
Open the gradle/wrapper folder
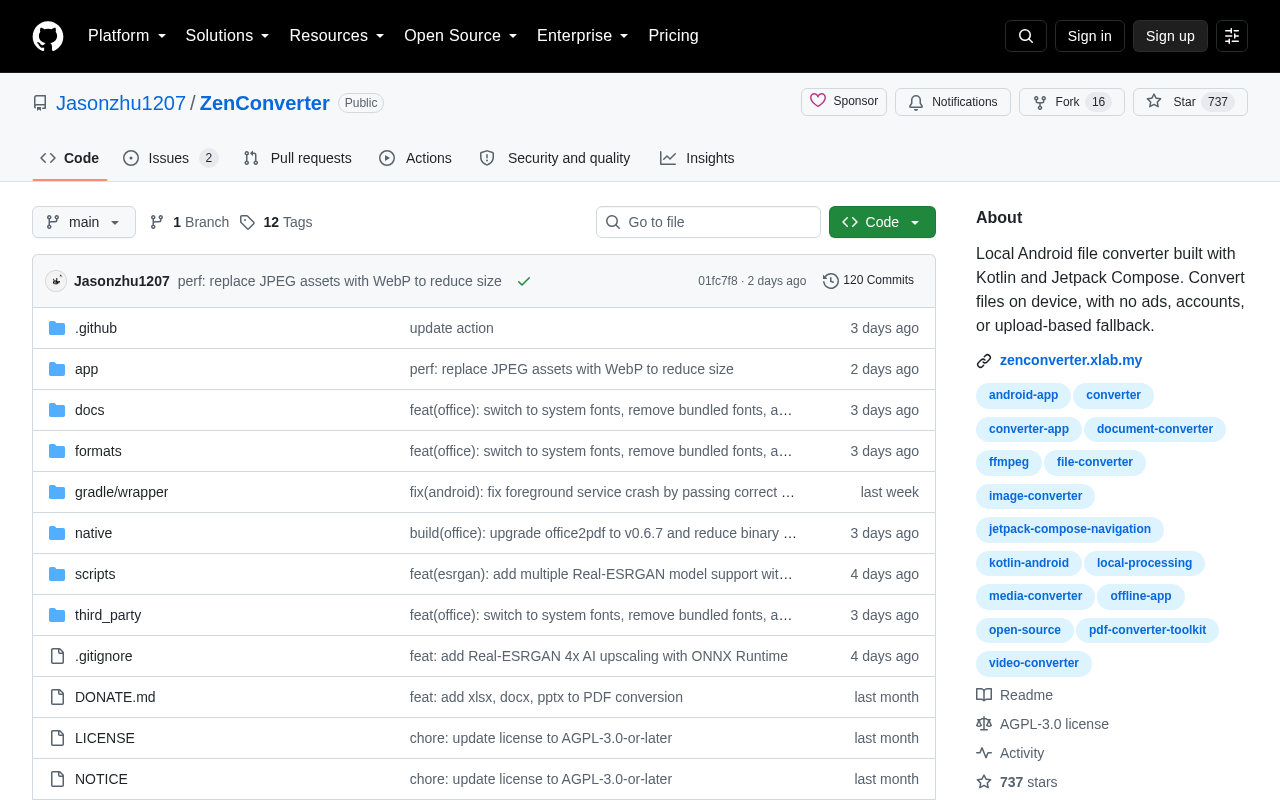(x=122, y=492)
